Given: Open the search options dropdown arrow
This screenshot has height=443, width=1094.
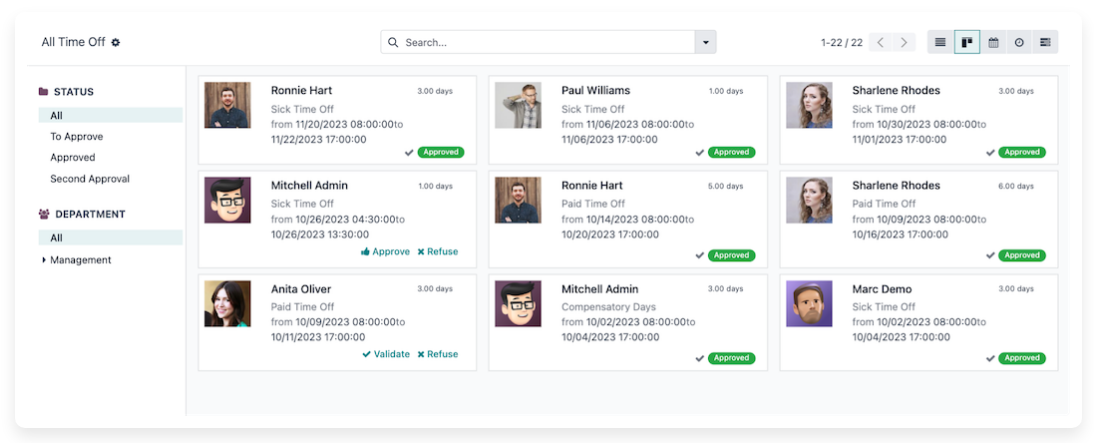Looking at the screenshot, I should [x=706, y=42].
